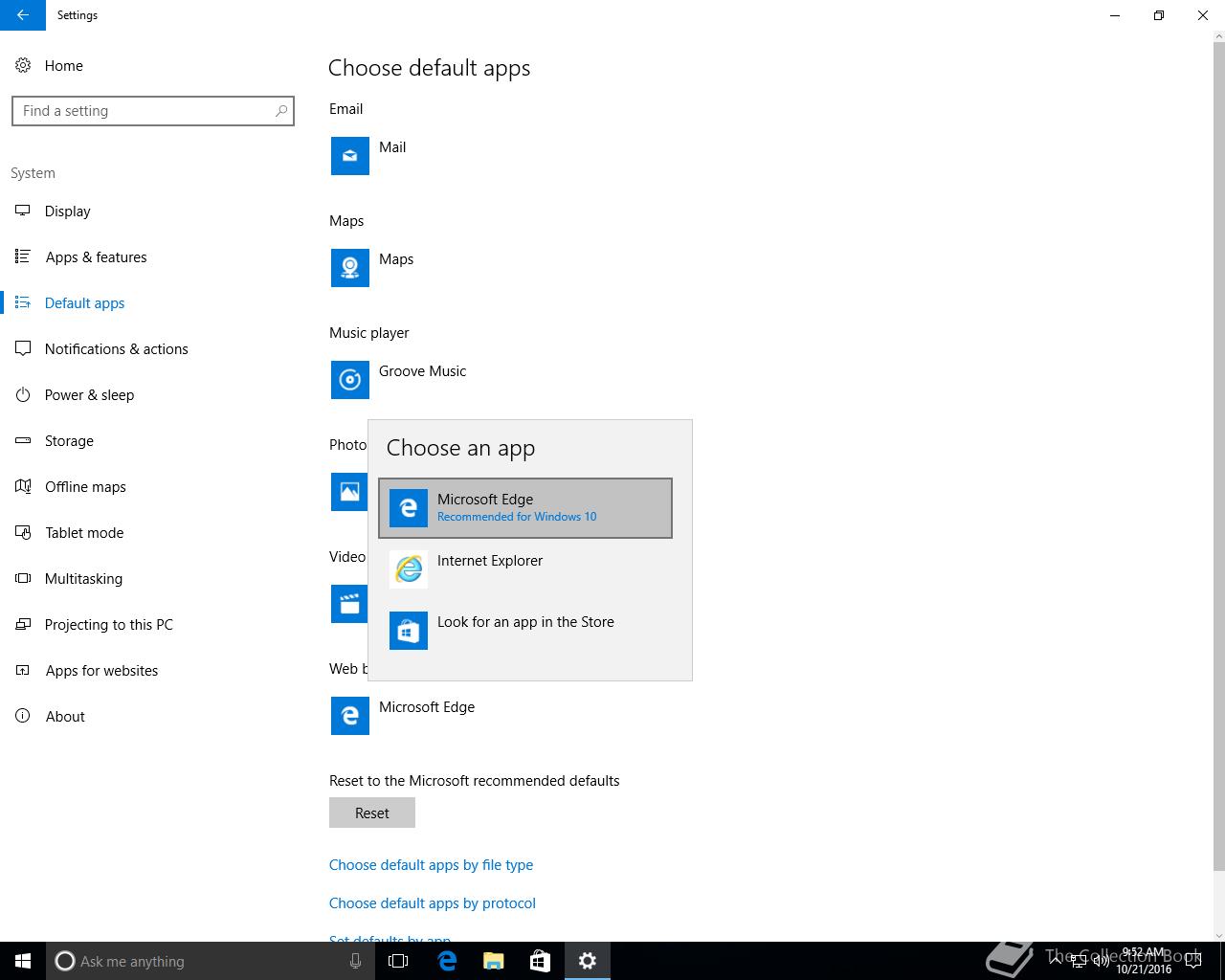Click the Find a setting search box

point(153,111)
